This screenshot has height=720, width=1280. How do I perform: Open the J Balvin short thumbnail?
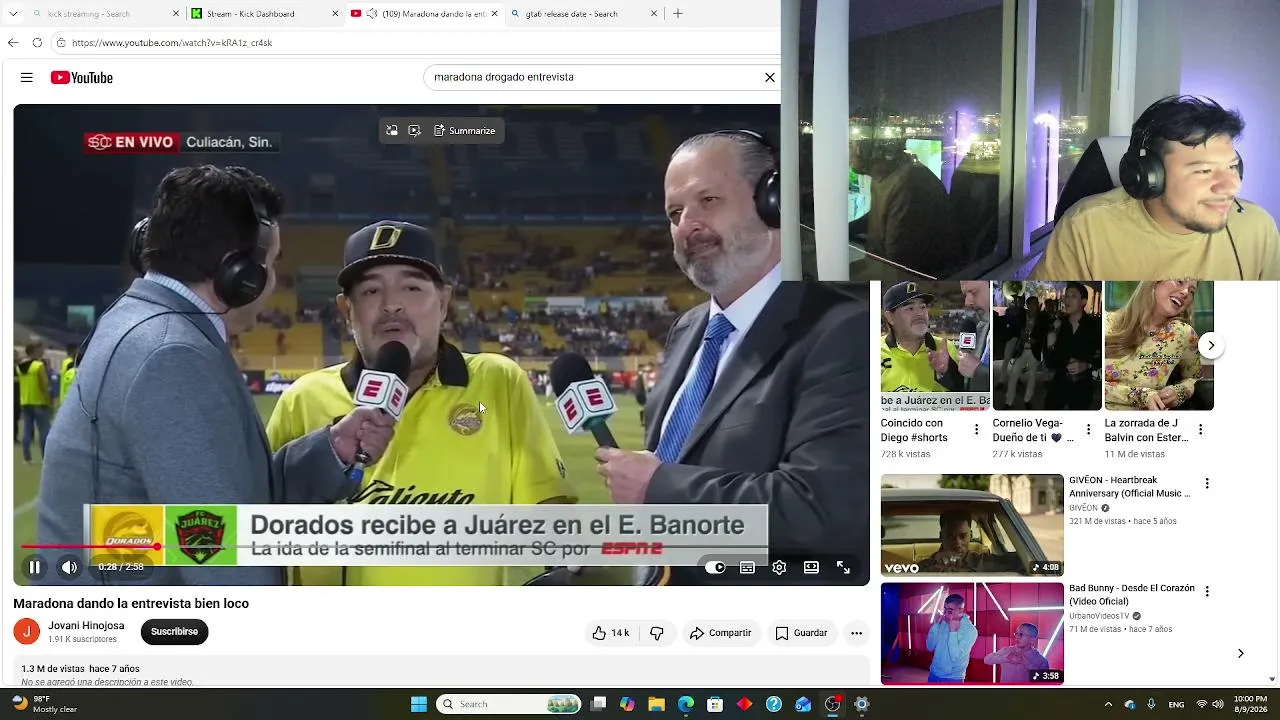(x=1159, y=346)
